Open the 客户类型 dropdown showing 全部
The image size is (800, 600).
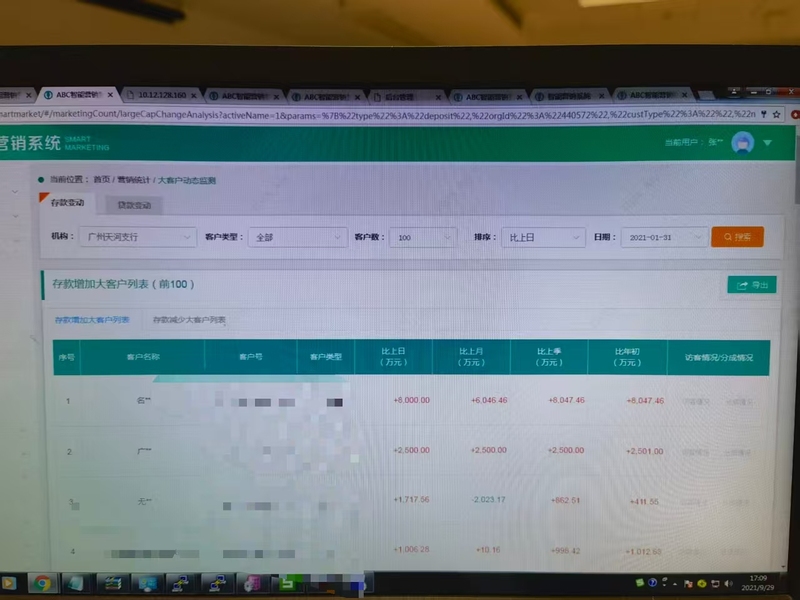(297, 237)
